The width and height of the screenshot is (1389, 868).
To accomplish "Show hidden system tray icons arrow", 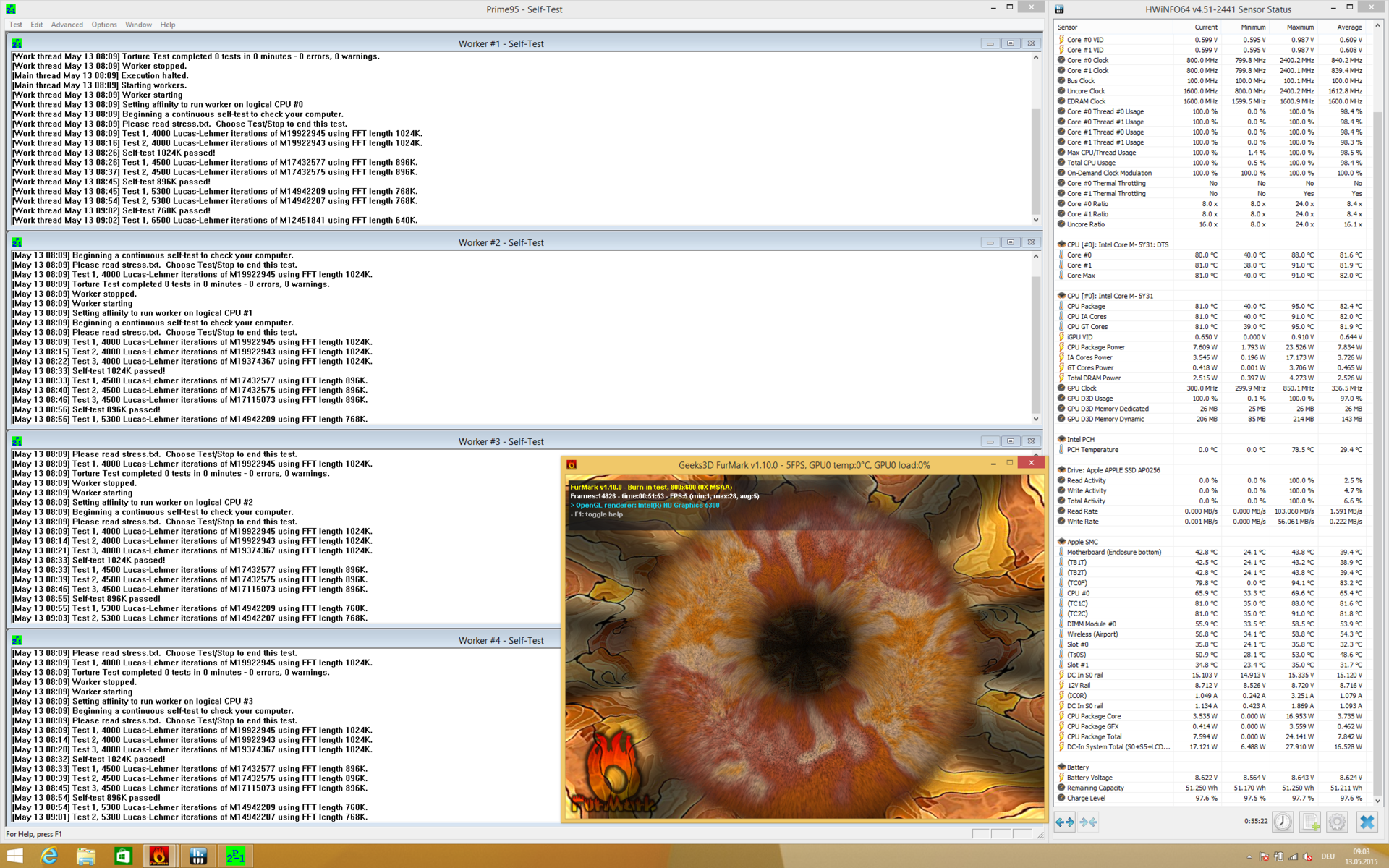I will coord(1249,857).
